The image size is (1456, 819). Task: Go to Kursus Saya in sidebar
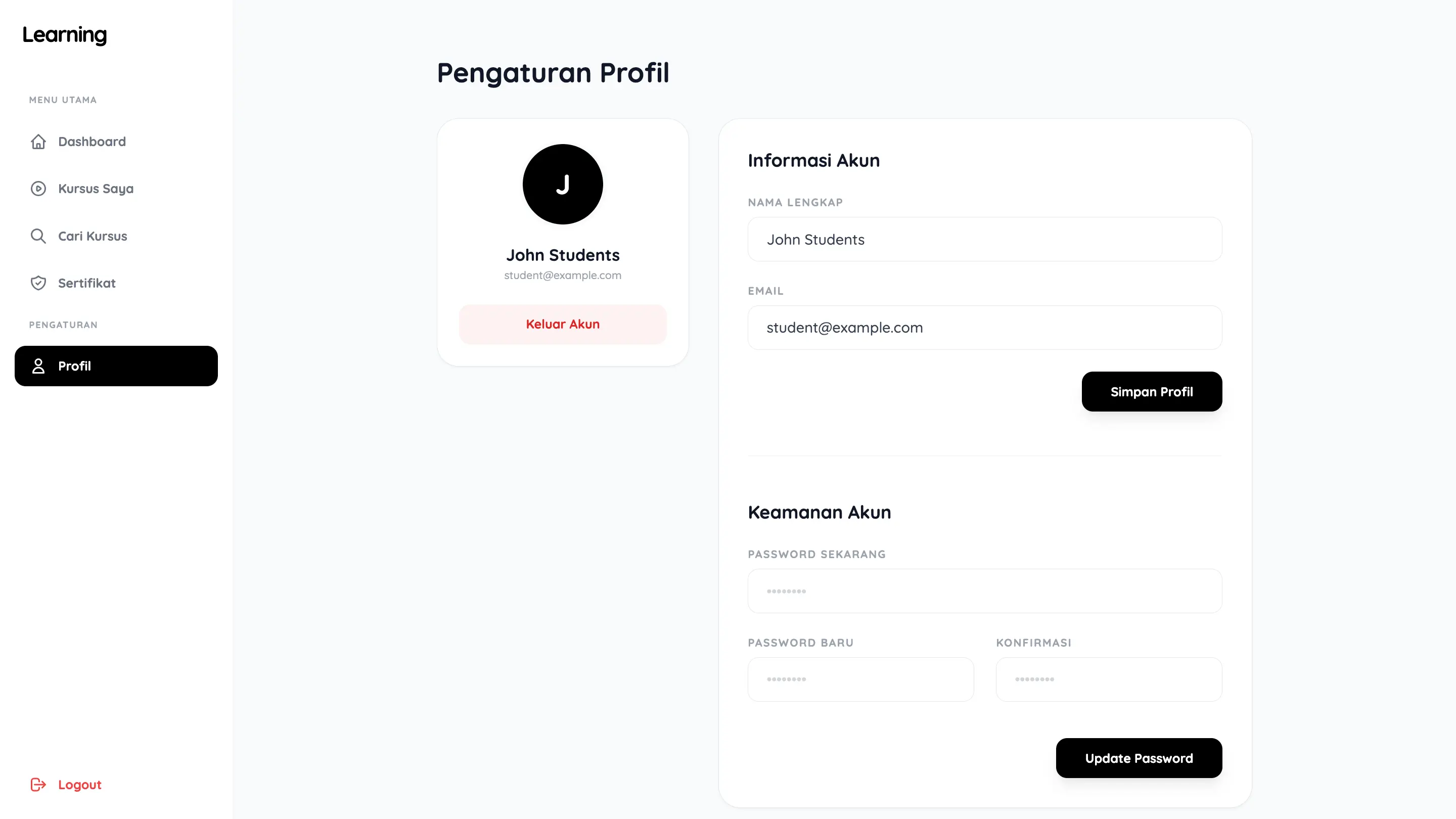(96, 188)
